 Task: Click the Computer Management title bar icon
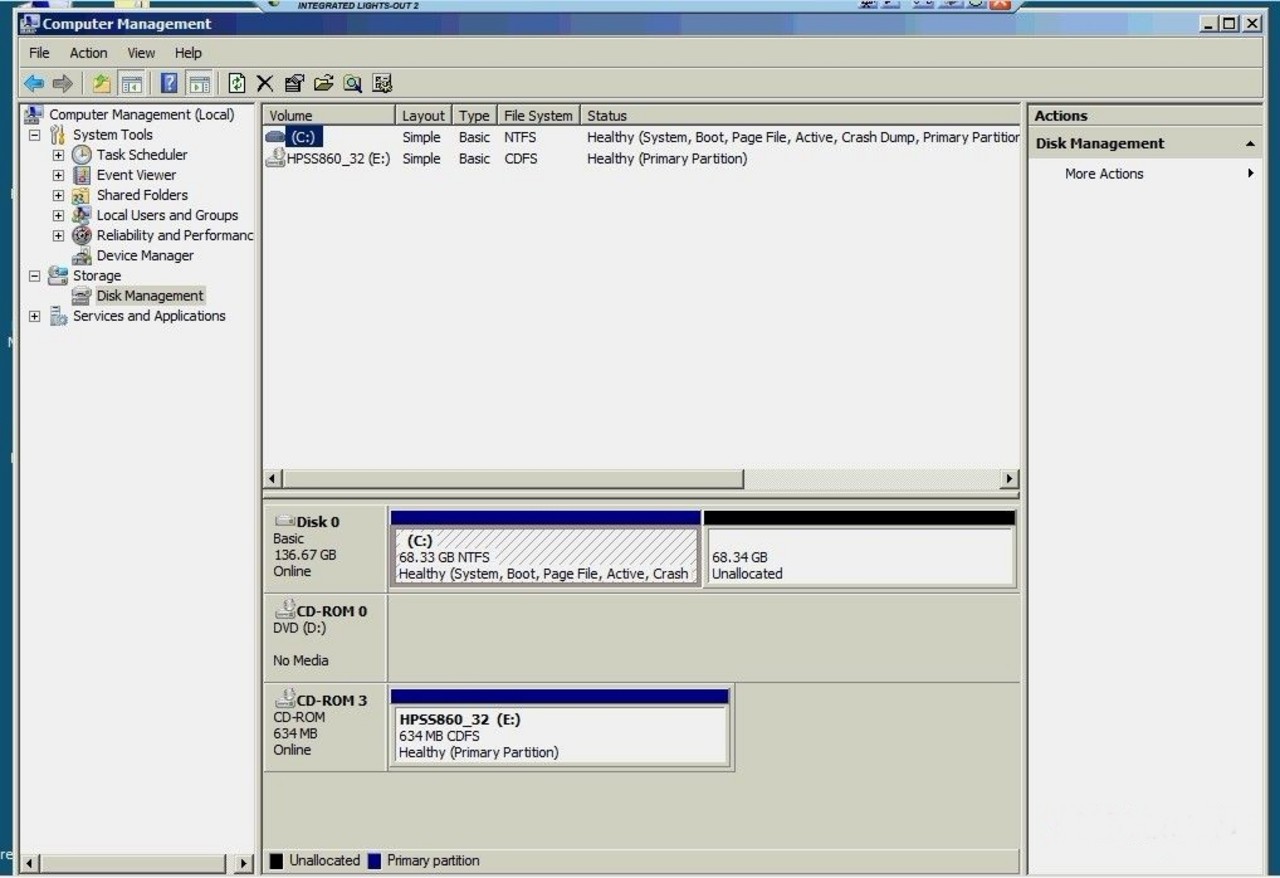30,24
